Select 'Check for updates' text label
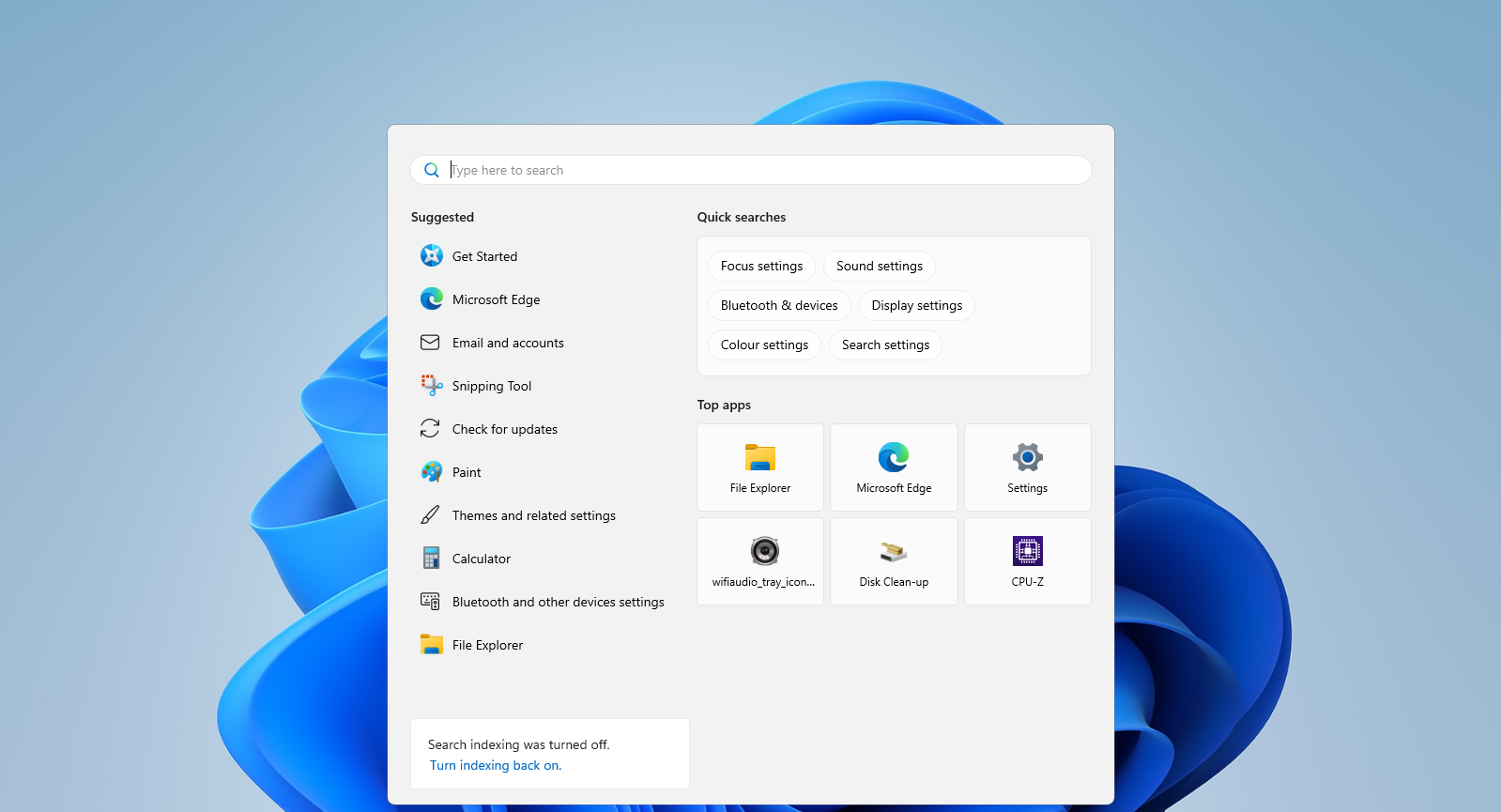Screen dimensions: 1501x812 click(505, 429)
